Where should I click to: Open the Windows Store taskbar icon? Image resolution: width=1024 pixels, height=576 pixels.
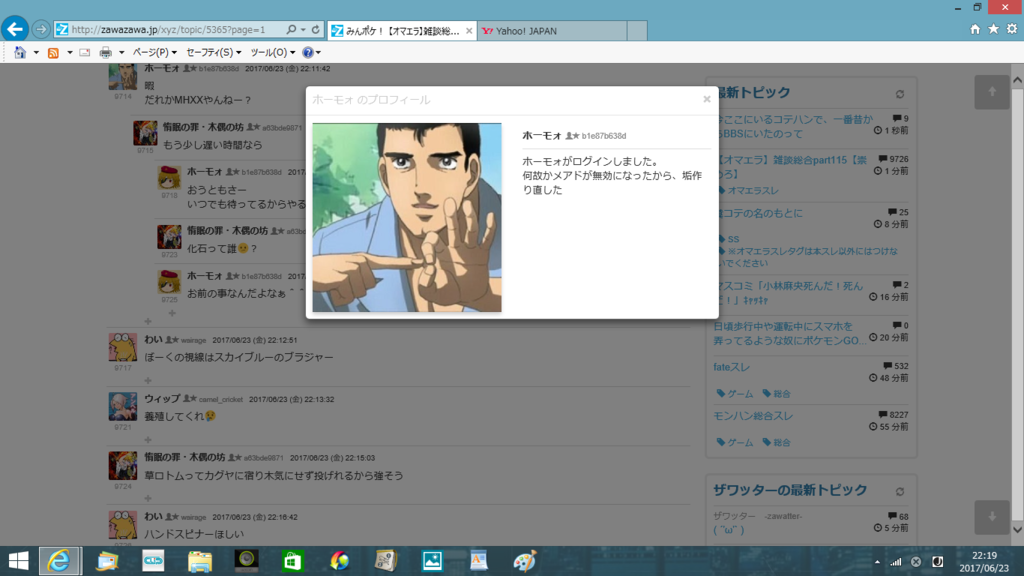[x=293, y=561]
